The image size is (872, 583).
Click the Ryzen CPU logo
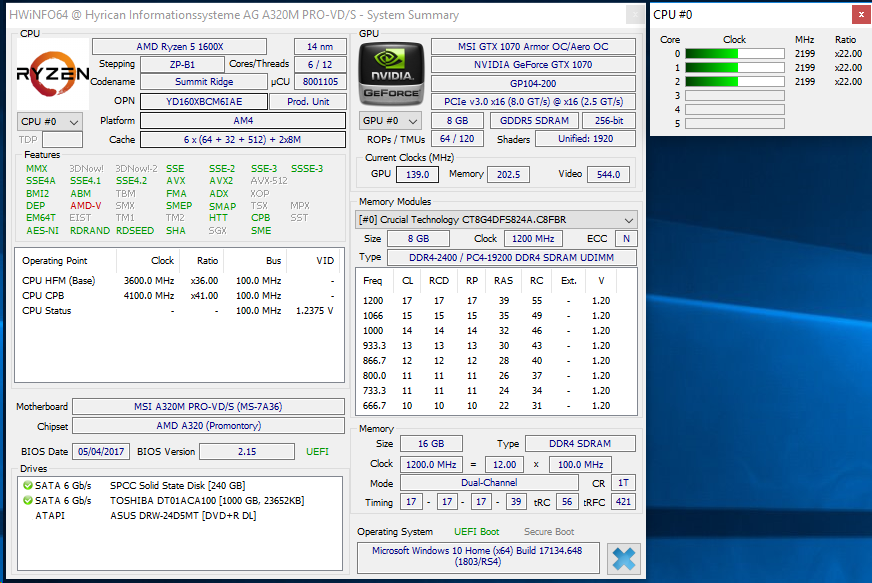53,74
